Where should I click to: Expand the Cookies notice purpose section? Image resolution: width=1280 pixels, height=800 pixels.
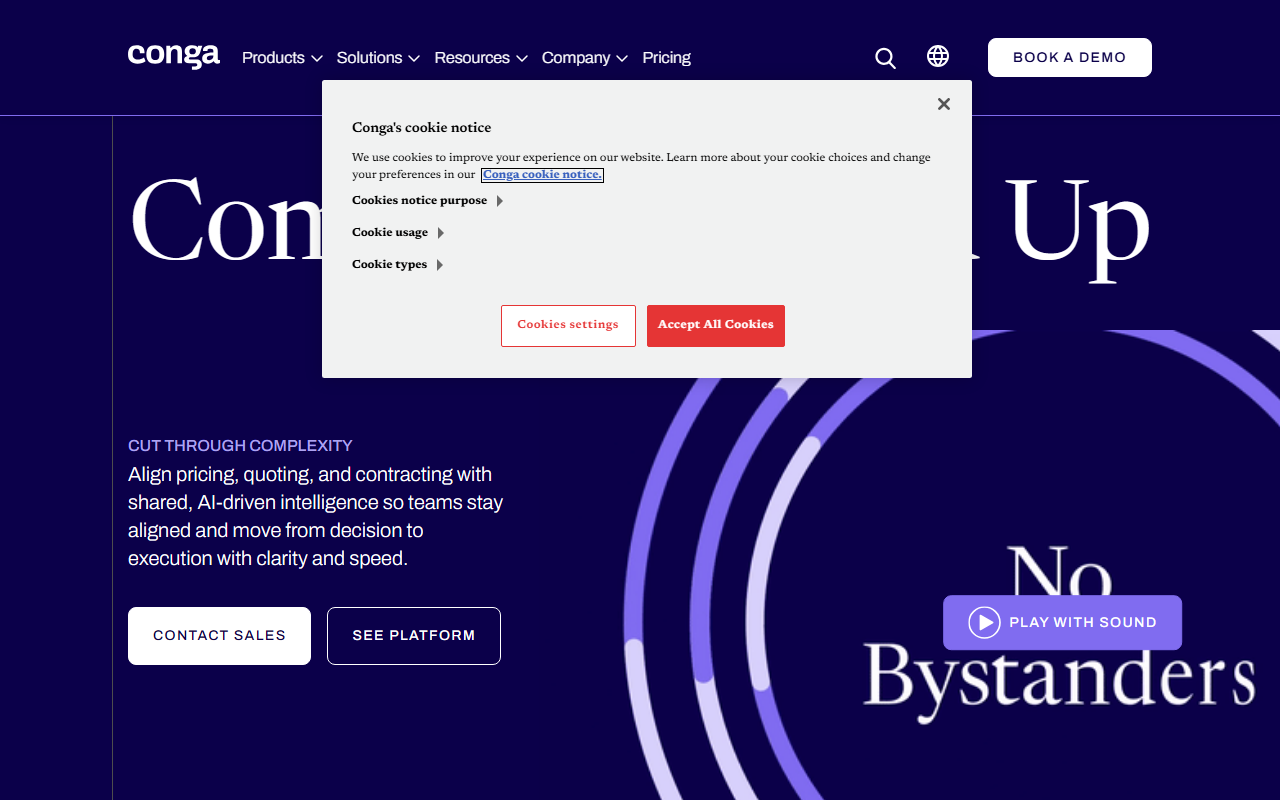[x=428, y=200]
